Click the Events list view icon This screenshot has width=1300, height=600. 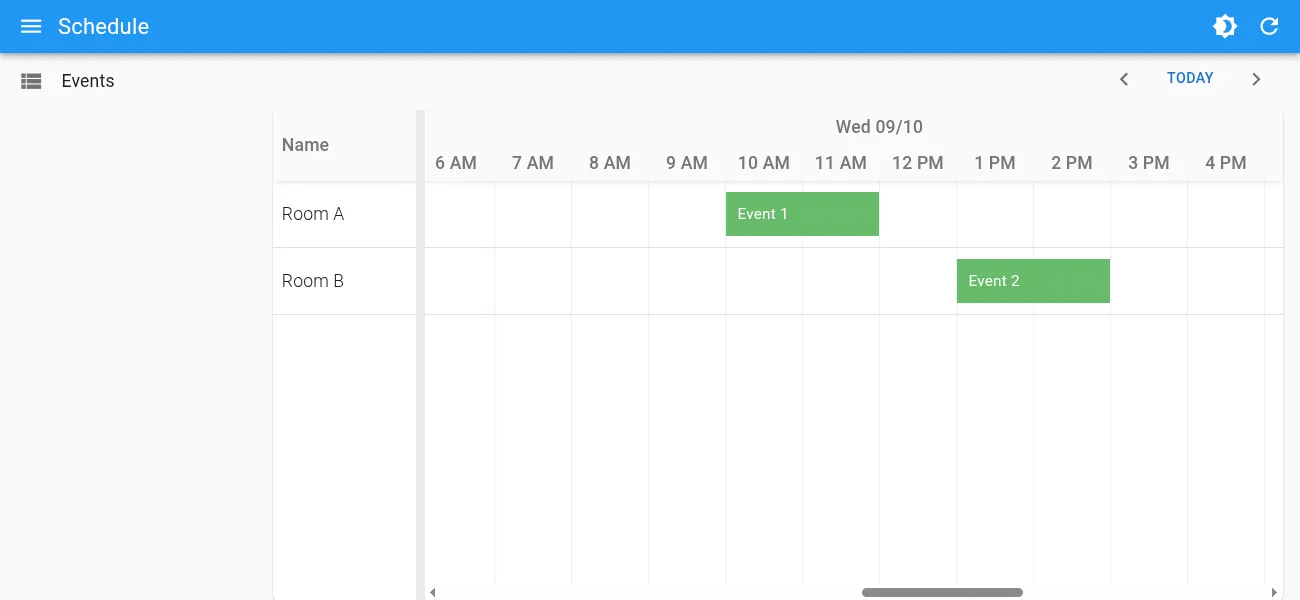point(31,80)
